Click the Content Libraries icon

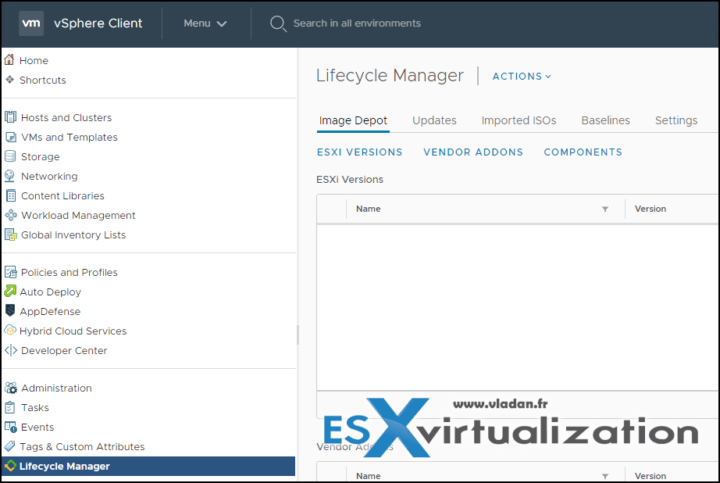click(x=11, y=196)
